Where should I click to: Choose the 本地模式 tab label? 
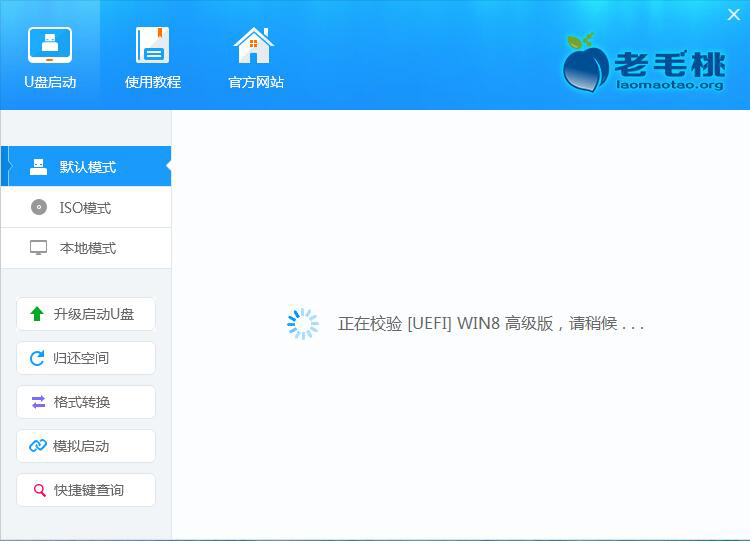88,248
